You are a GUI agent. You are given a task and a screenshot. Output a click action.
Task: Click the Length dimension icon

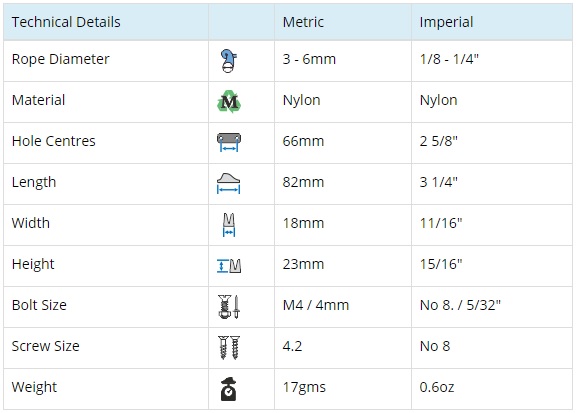tap(229, 183)
